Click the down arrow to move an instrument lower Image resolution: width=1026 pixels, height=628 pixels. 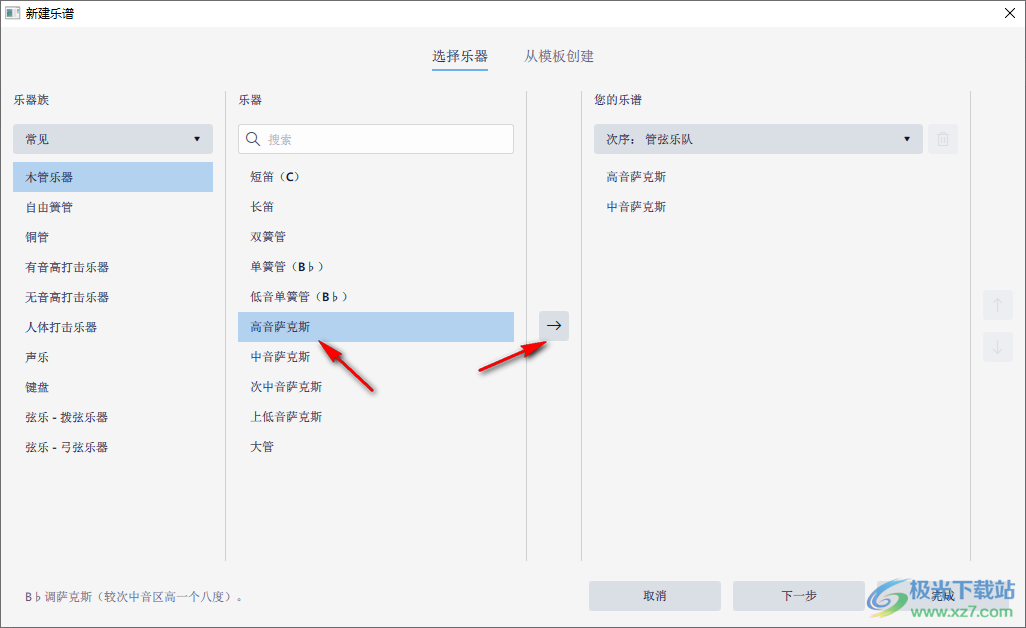tap(997, 347)
